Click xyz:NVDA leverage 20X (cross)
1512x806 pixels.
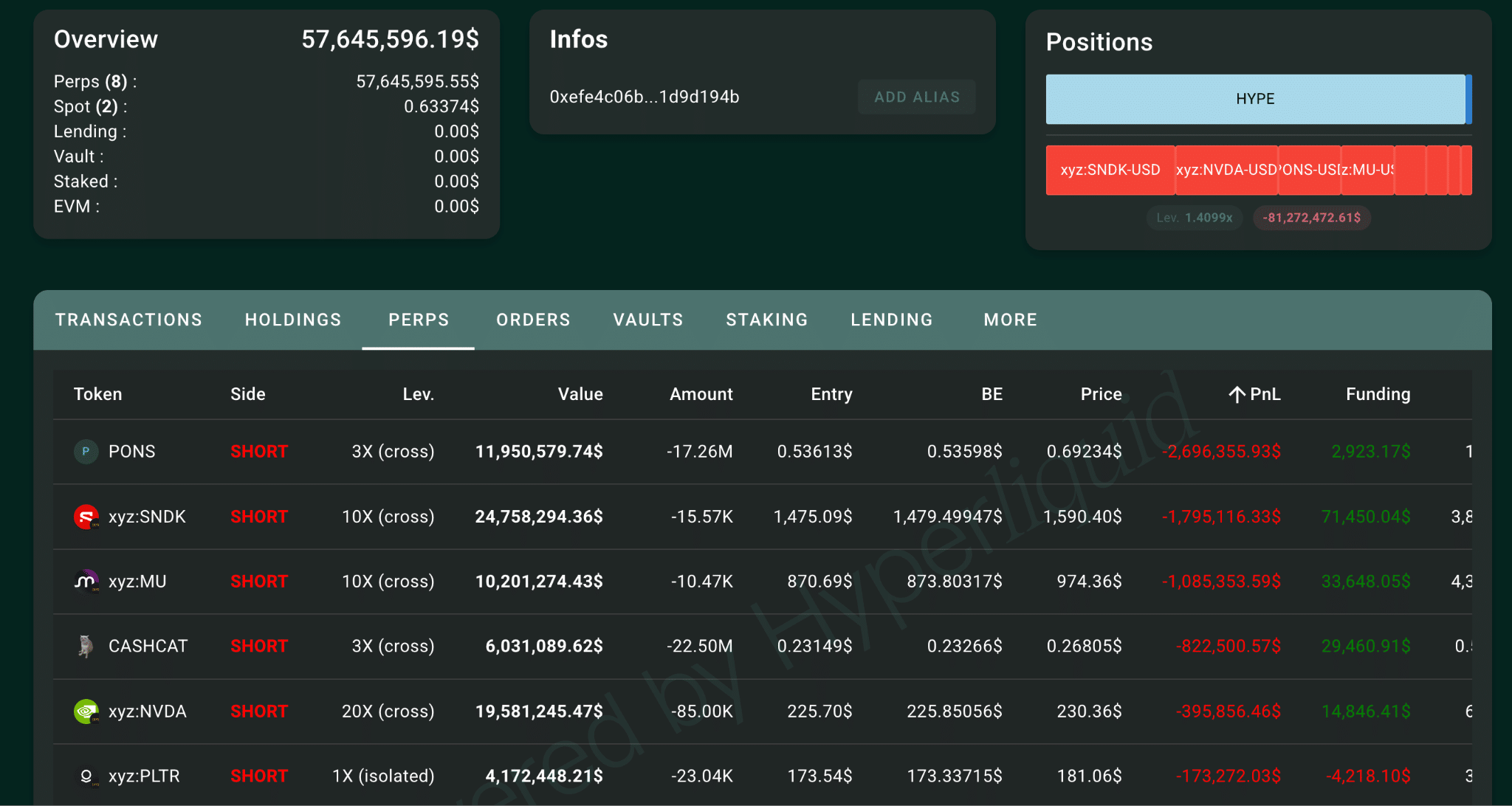(x=388, y=712)
